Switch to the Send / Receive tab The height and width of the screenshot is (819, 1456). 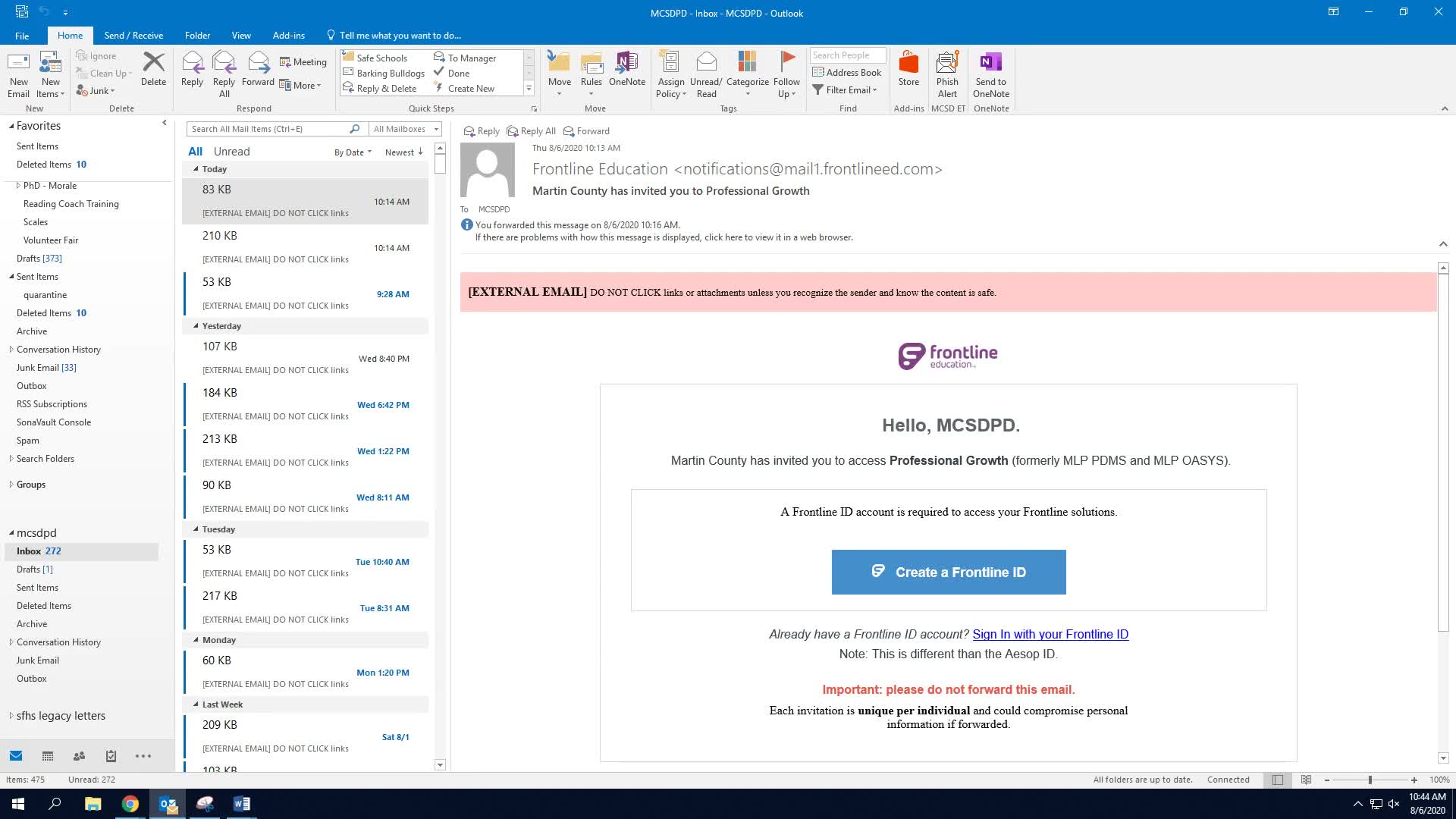[133, 36]
